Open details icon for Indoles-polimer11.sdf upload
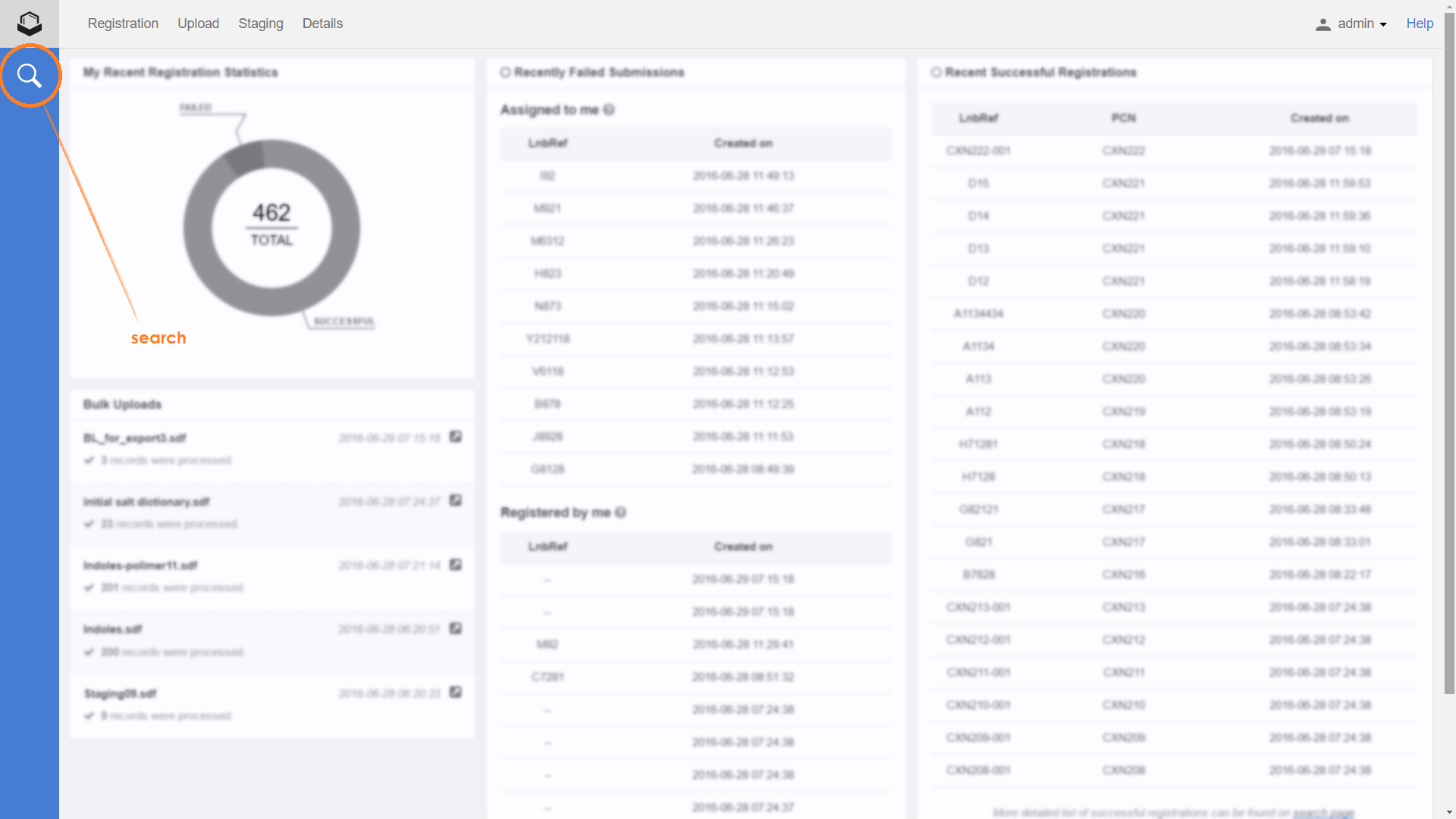The width and height of the screenshot is (1456, 819). pos(456,565)
